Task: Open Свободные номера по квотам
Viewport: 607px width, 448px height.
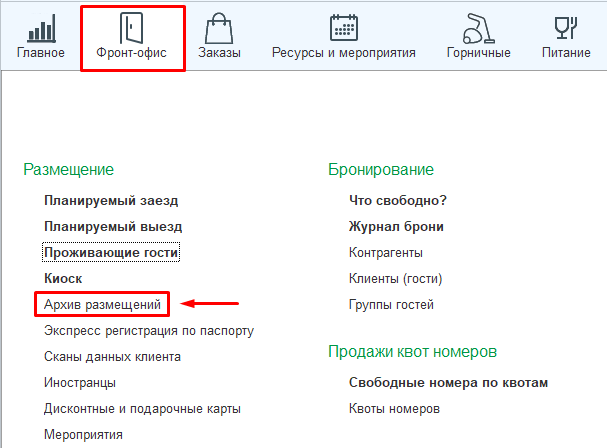Action: 449,383
